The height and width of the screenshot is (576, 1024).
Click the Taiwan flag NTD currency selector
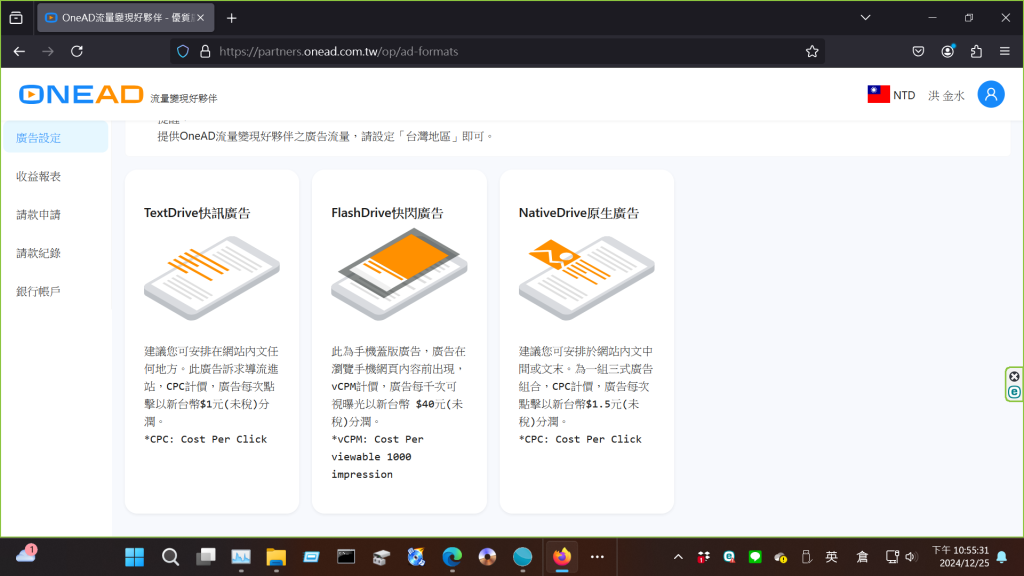[x=891, y=95]
